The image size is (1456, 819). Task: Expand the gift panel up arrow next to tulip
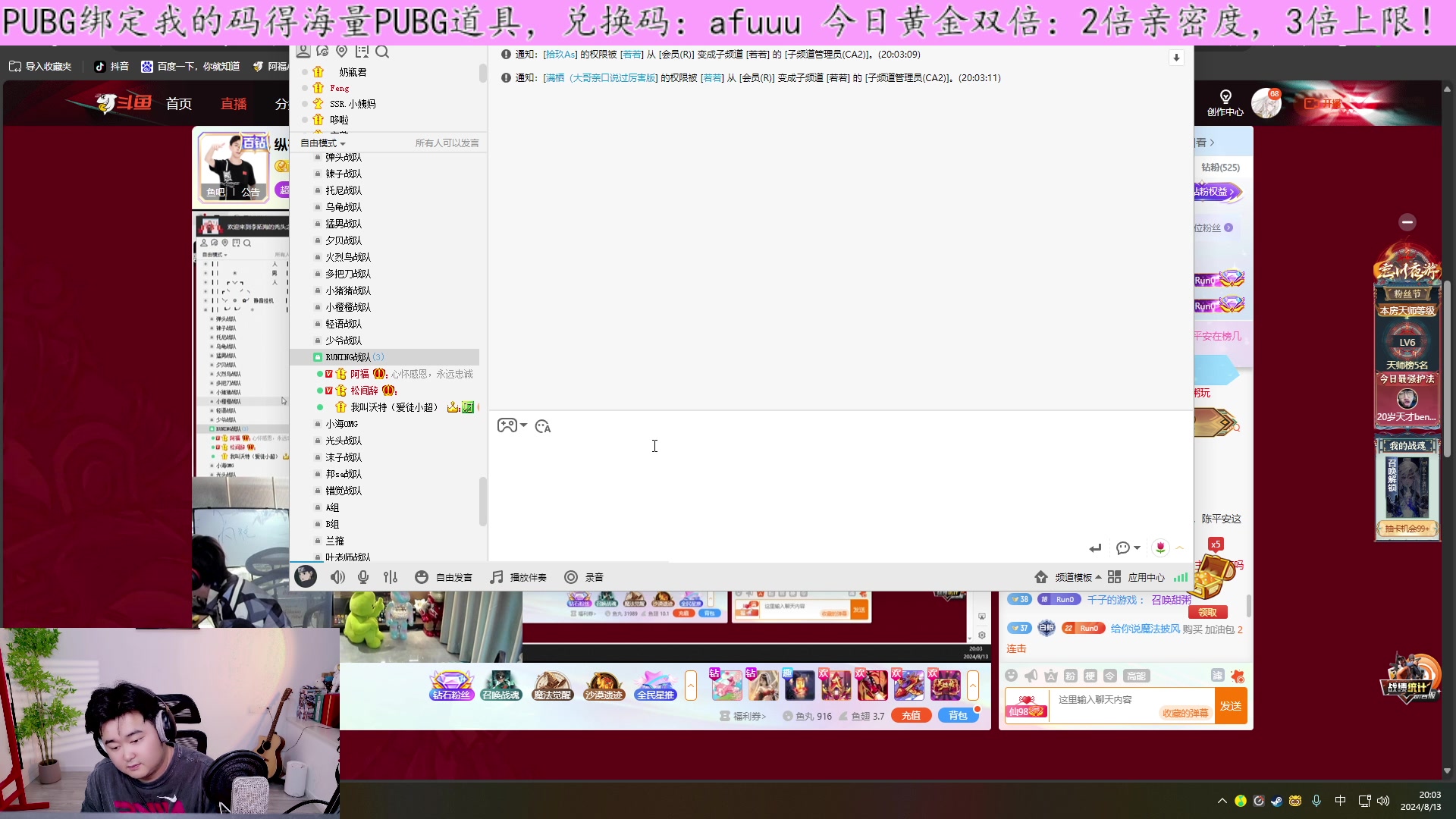click(x=1180, y=548)
